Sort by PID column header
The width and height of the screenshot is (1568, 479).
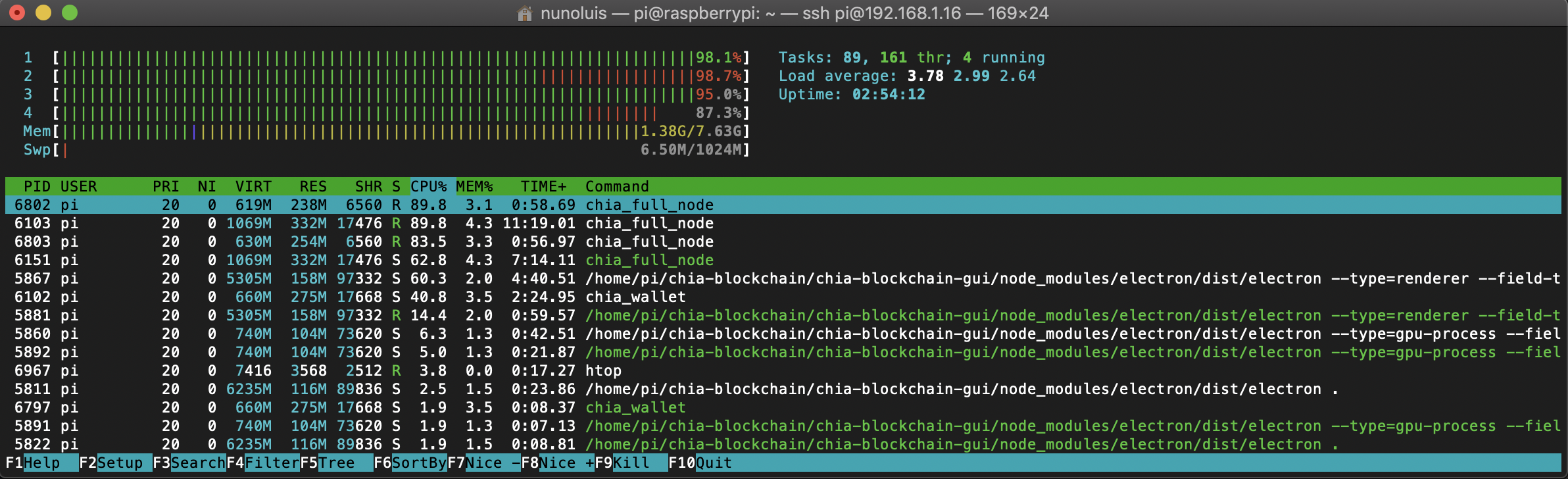pos(37,186)
